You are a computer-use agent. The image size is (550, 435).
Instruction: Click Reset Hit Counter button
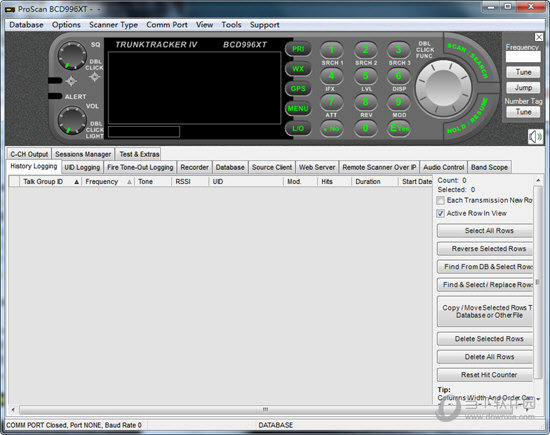pyautogui.click(x=485, y=375)
